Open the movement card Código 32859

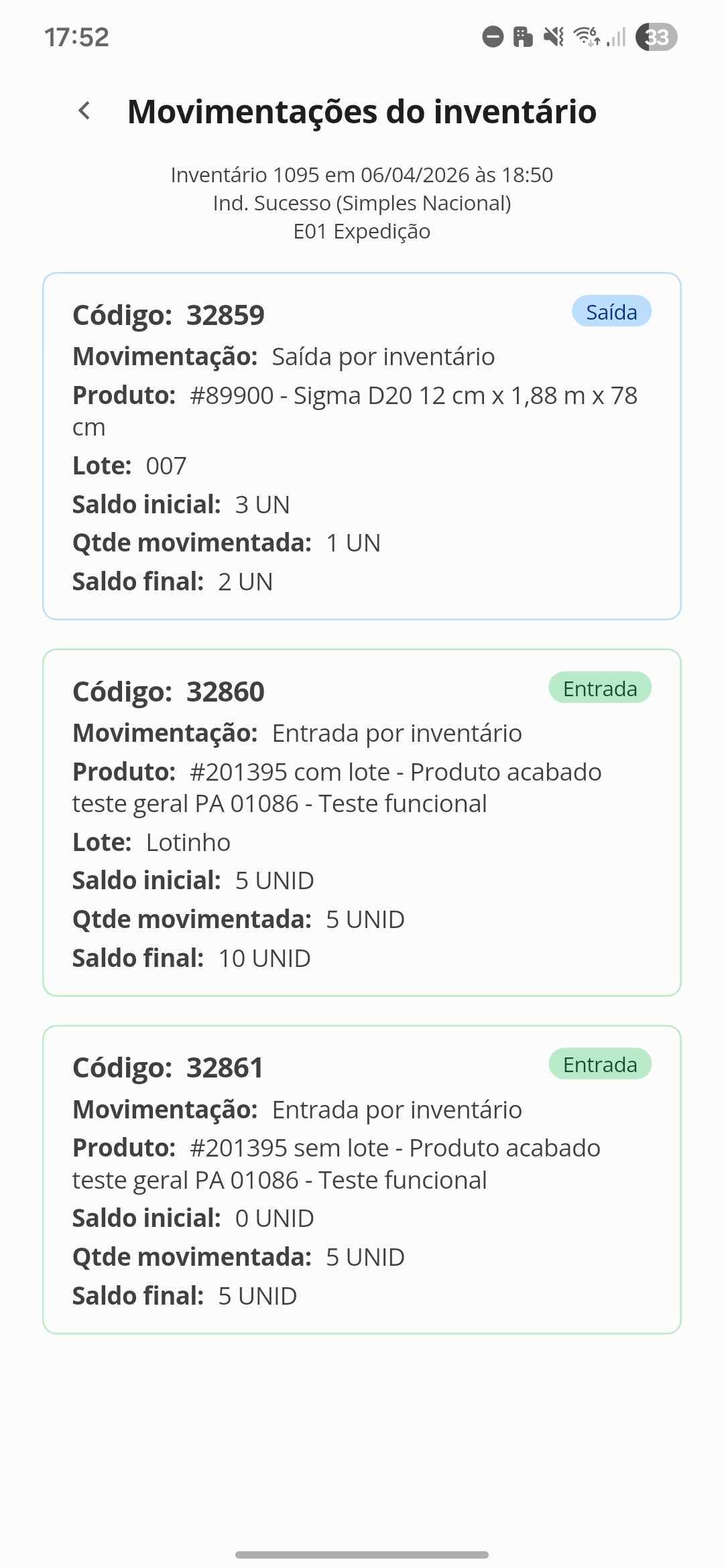pyautogui.click(x=362, y=446)
